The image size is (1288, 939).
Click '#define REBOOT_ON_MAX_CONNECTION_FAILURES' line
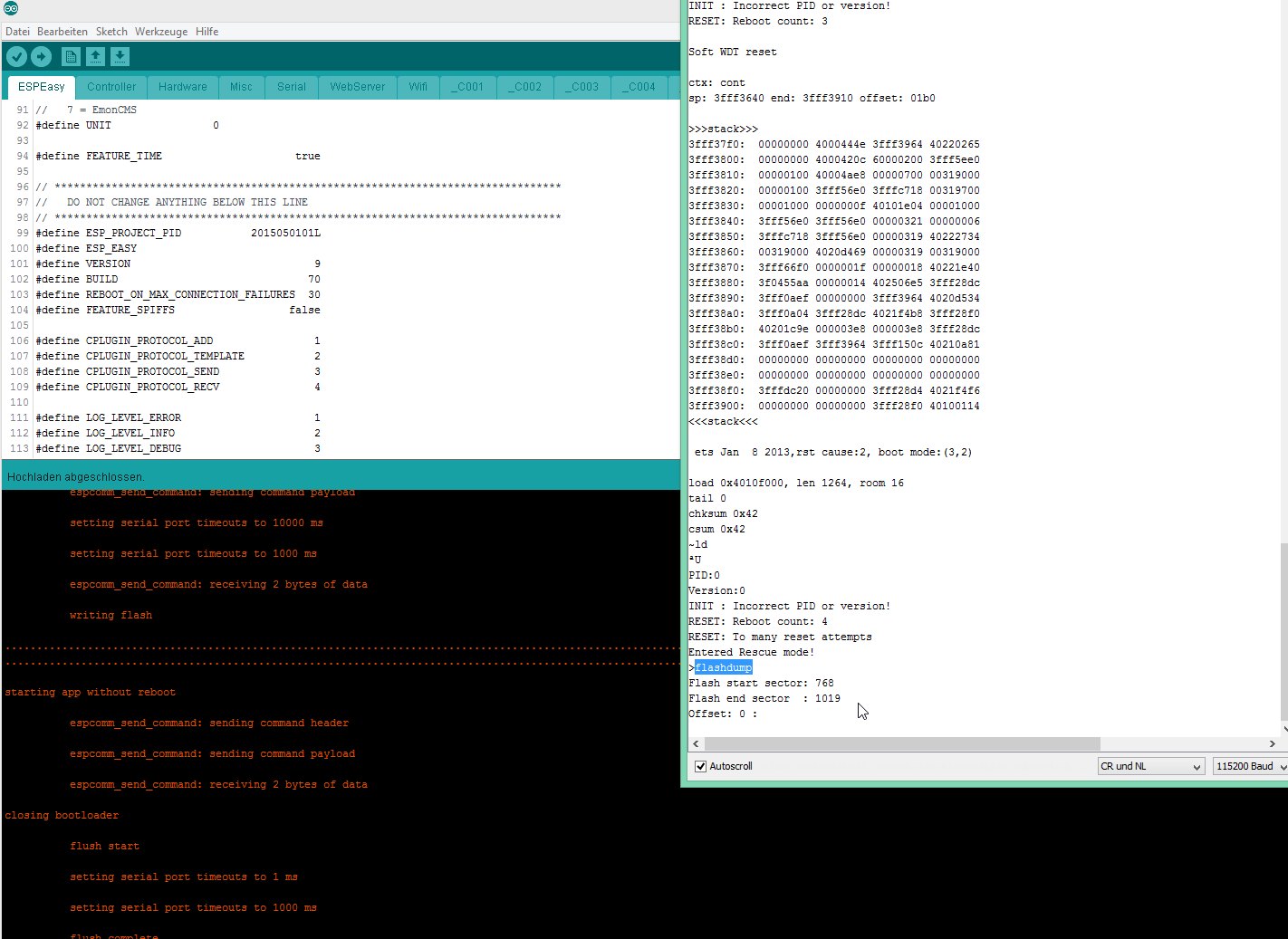pyautogui.click(x=178, y=294)
